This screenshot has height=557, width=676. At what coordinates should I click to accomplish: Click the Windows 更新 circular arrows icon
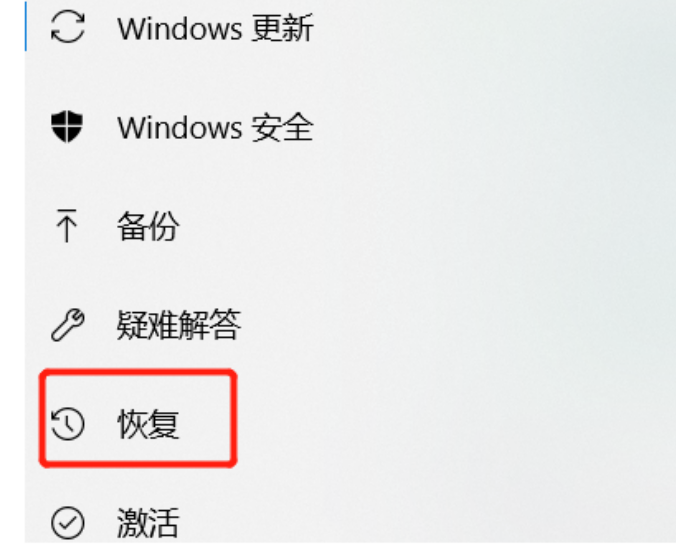tap(68, 28)
